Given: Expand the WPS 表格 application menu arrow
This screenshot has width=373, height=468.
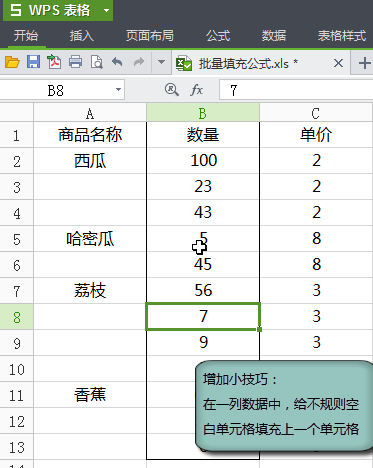Looking at the screenshot, I should pos(106,10).
